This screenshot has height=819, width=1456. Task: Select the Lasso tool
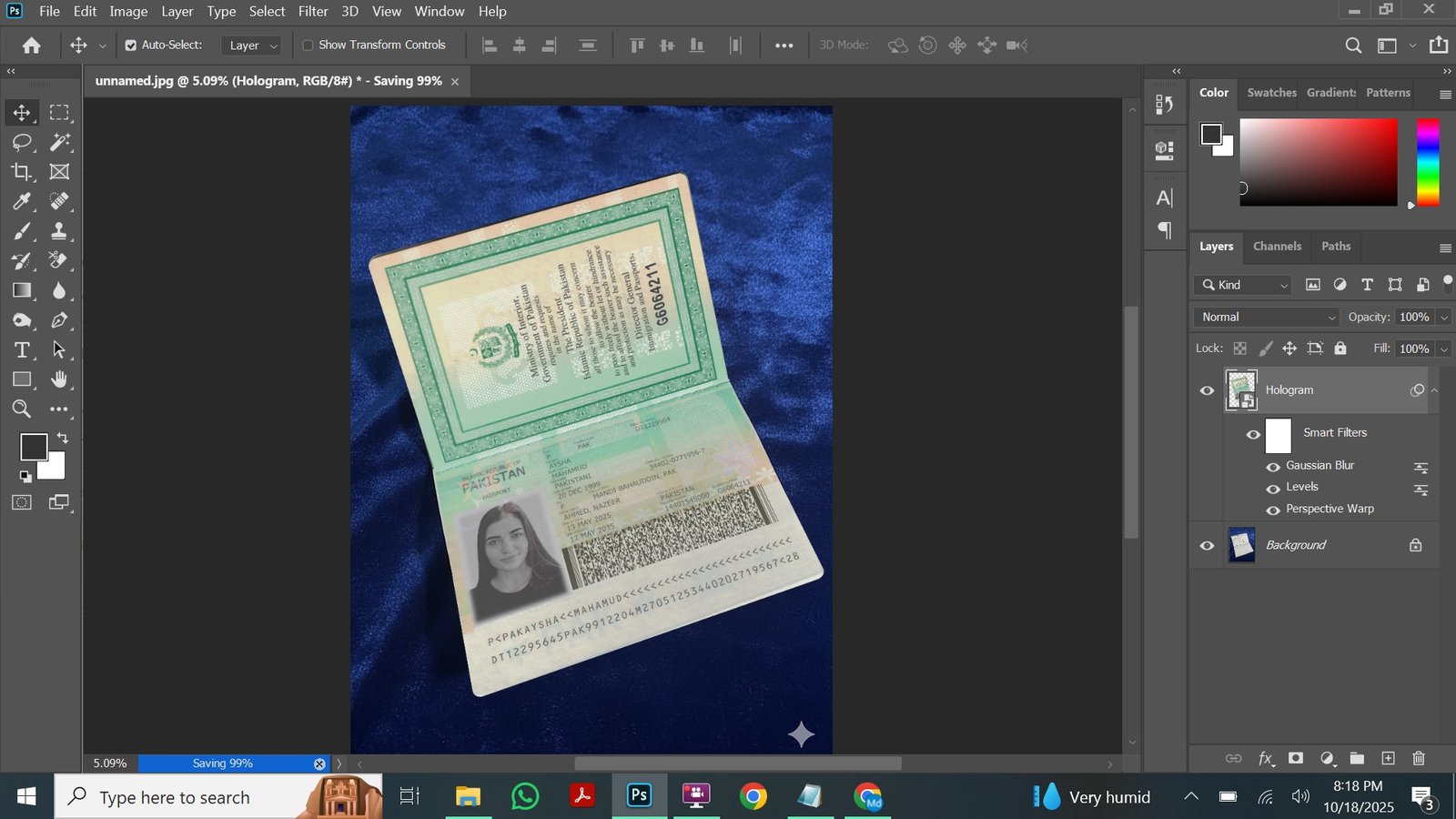(22, 142)
